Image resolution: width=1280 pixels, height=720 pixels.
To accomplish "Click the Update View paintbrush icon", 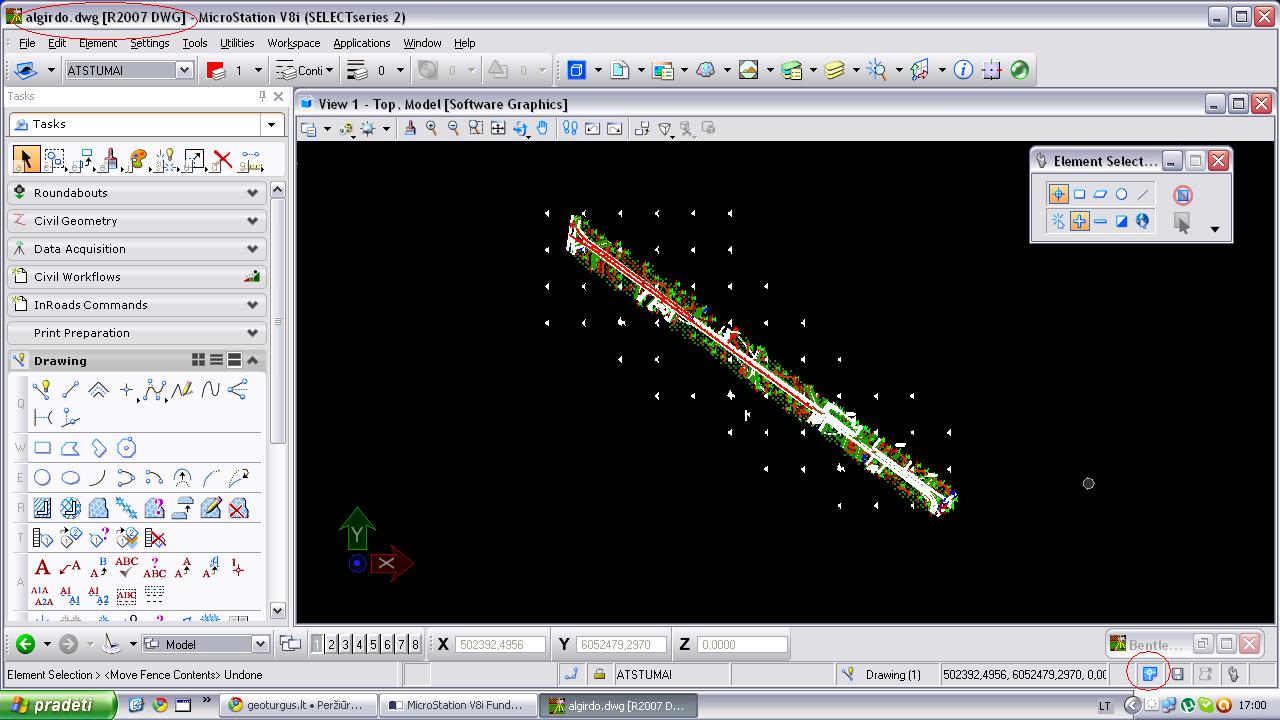I will [x=410, y=128].
